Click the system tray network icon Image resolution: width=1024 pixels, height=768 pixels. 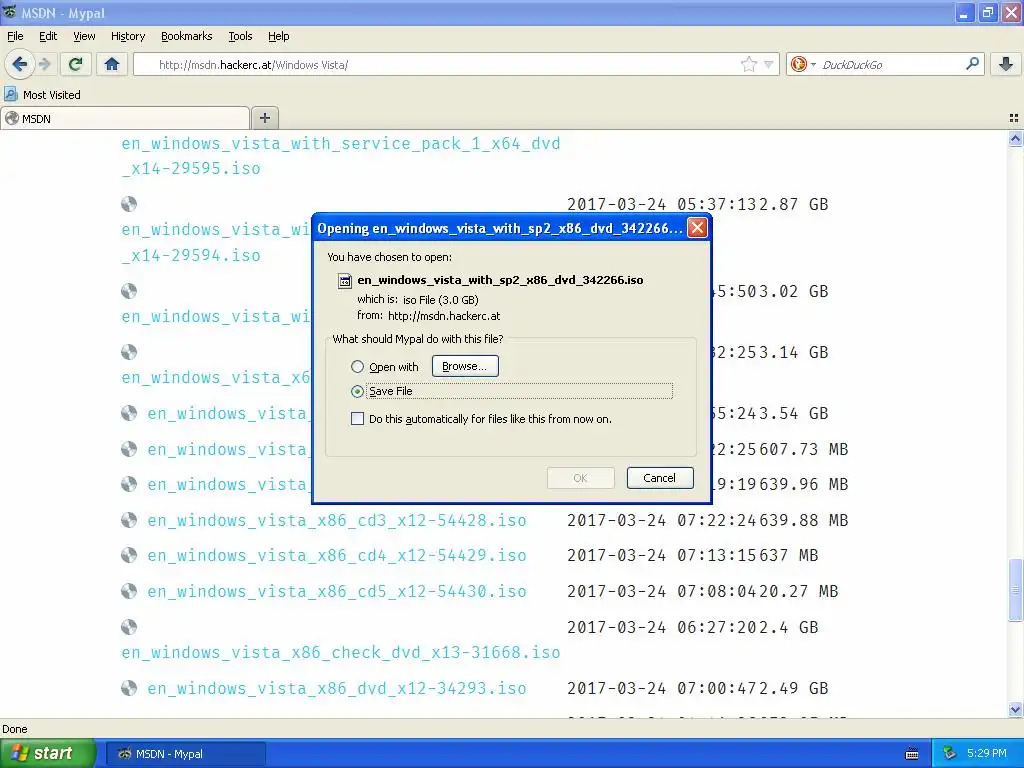[950, 754]
